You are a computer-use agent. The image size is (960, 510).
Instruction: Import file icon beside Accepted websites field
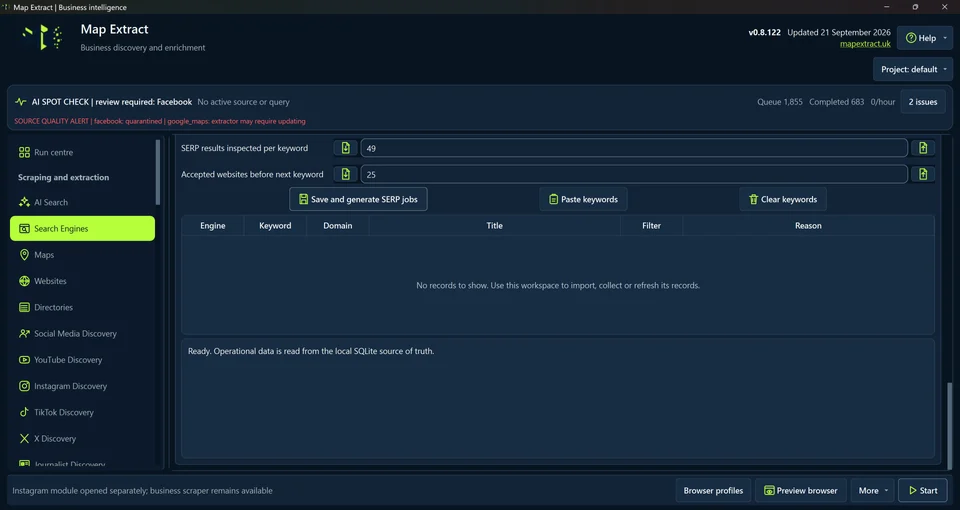(345, 174)
